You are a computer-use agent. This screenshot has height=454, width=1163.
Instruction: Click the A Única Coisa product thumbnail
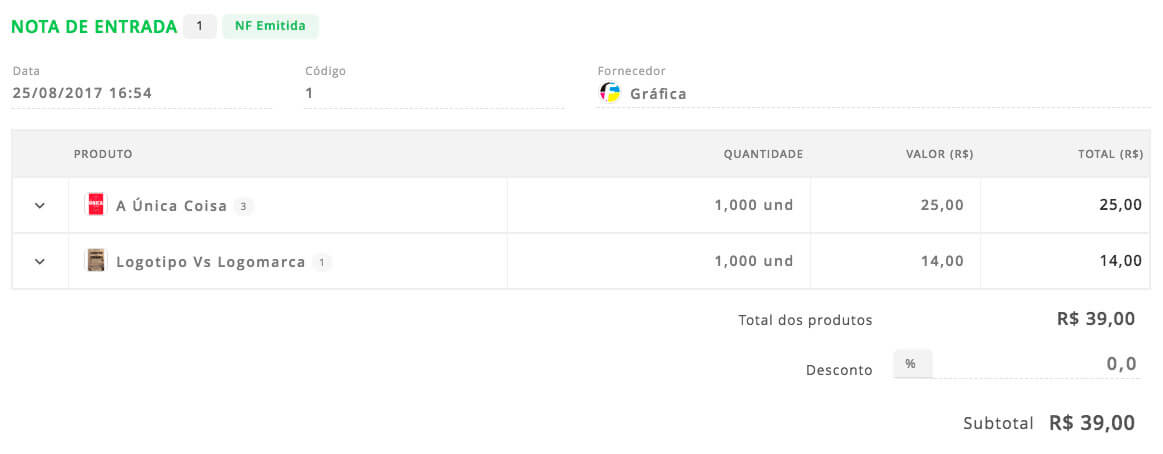point(96,205)
